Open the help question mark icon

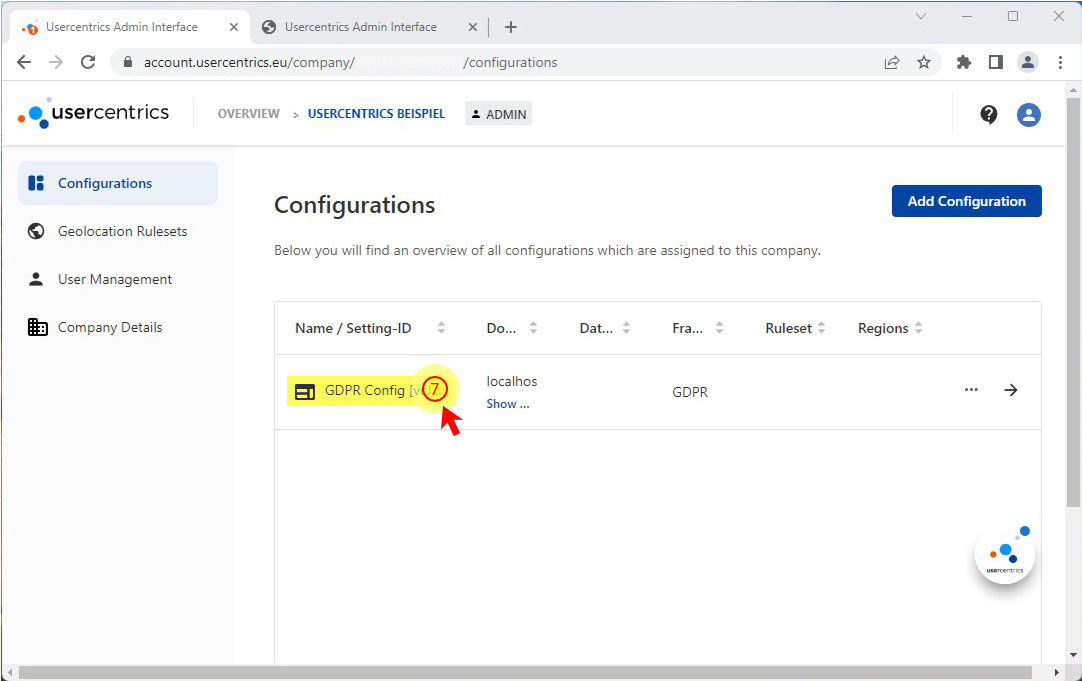point(988,114)
